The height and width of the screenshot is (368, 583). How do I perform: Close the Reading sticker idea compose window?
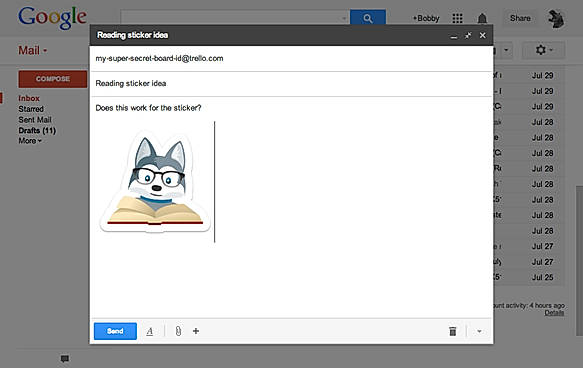click(483, 35)
